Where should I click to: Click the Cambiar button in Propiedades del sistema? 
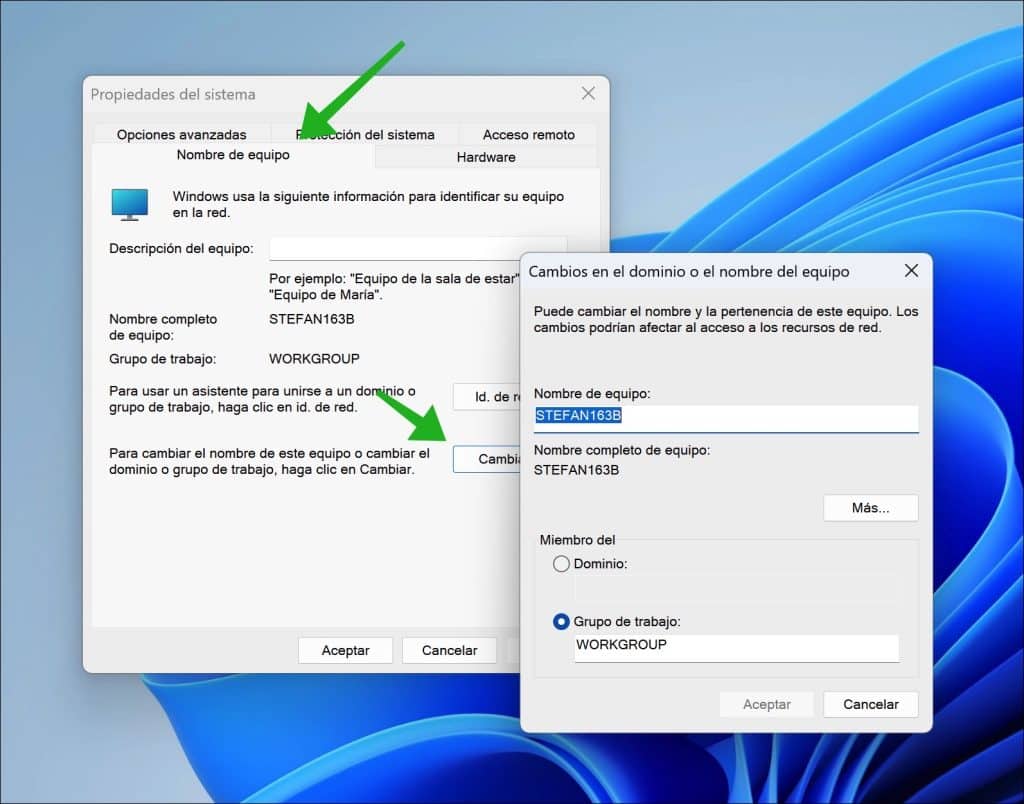coord(487,459)
